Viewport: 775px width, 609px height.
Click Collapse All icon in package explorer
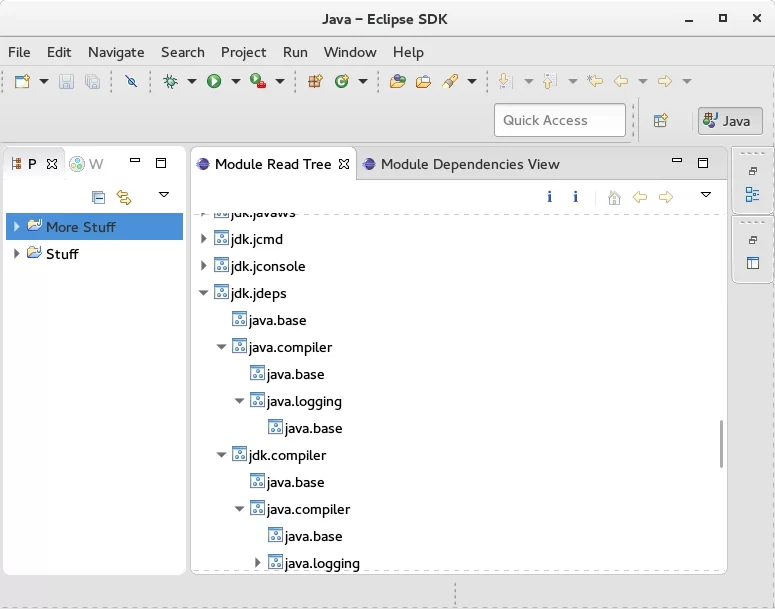tap(98, 197)
